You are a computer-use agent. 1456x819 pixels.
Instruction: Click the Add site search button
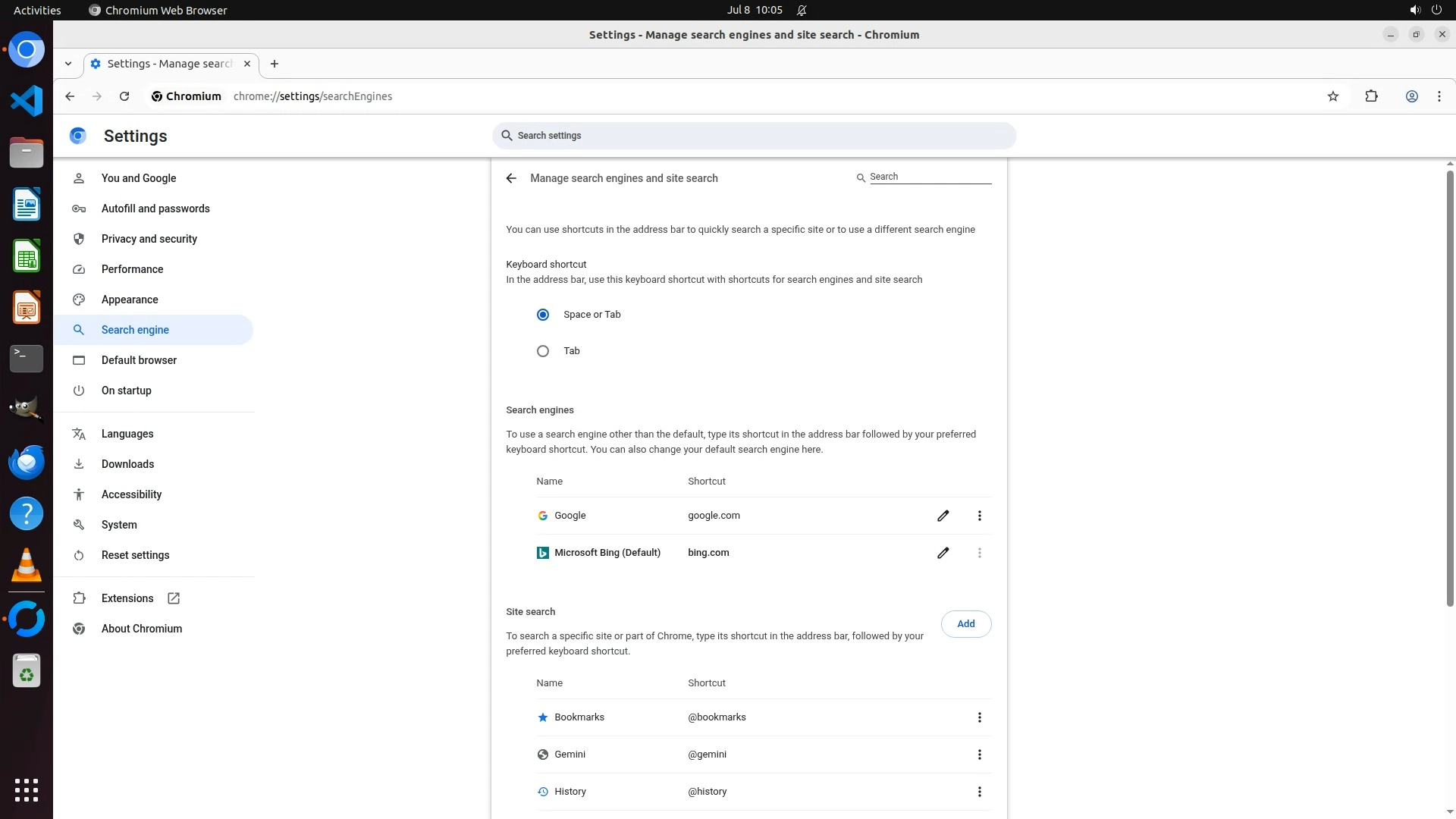[965, 624]
